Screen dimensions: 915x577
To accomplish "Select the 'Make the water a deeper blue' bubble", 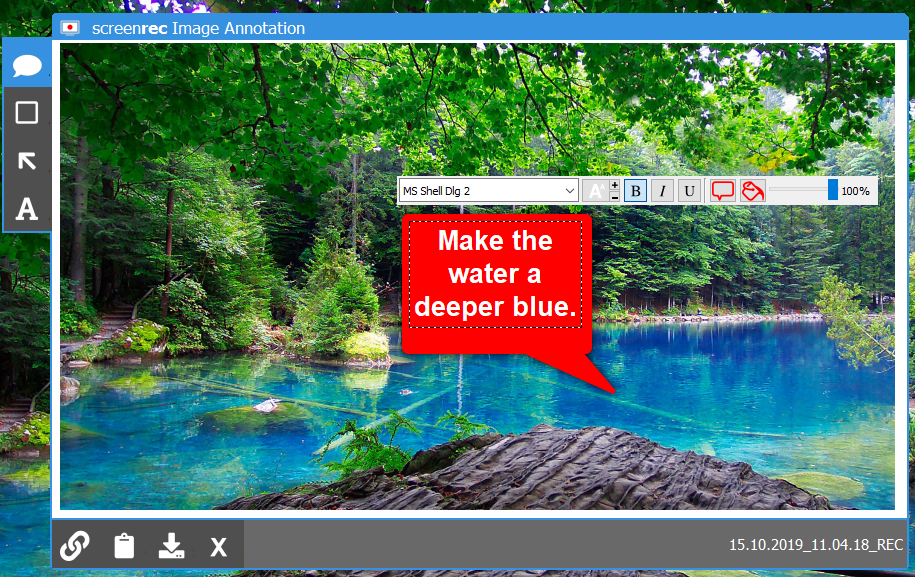I will [496, 274].
